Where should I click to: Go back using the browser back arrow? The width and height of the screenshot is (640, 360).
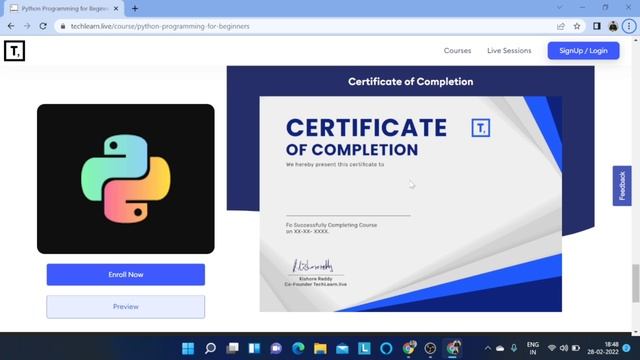[x=11, y=26]
